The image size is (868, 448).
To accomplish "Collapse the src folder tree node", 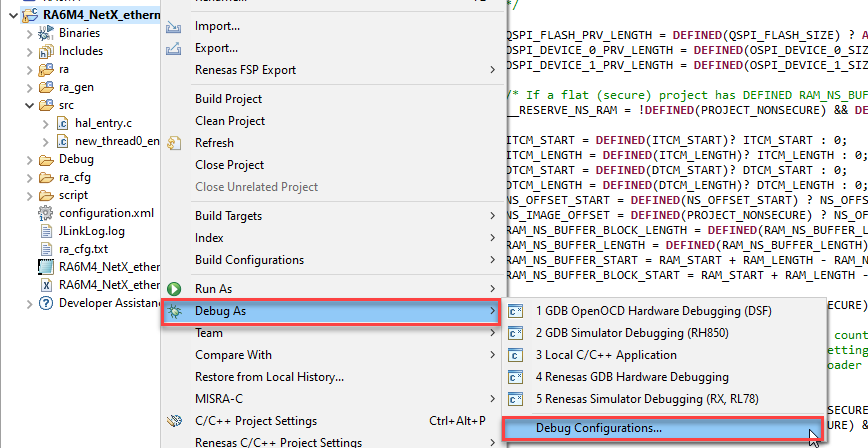I will coord(29,105).
